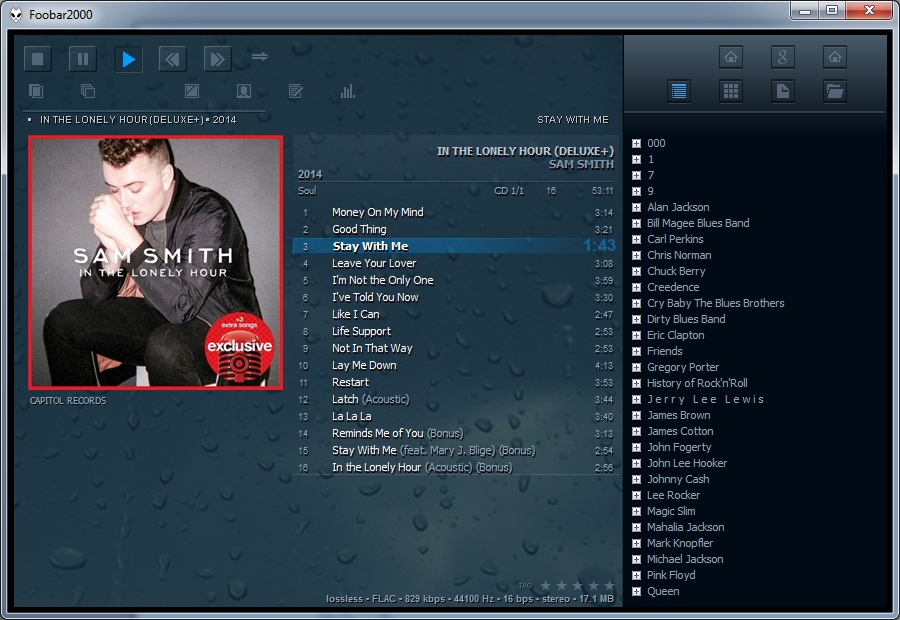Switch to list view icon
The width and height of the screenshot is (900, 620).
679,91
